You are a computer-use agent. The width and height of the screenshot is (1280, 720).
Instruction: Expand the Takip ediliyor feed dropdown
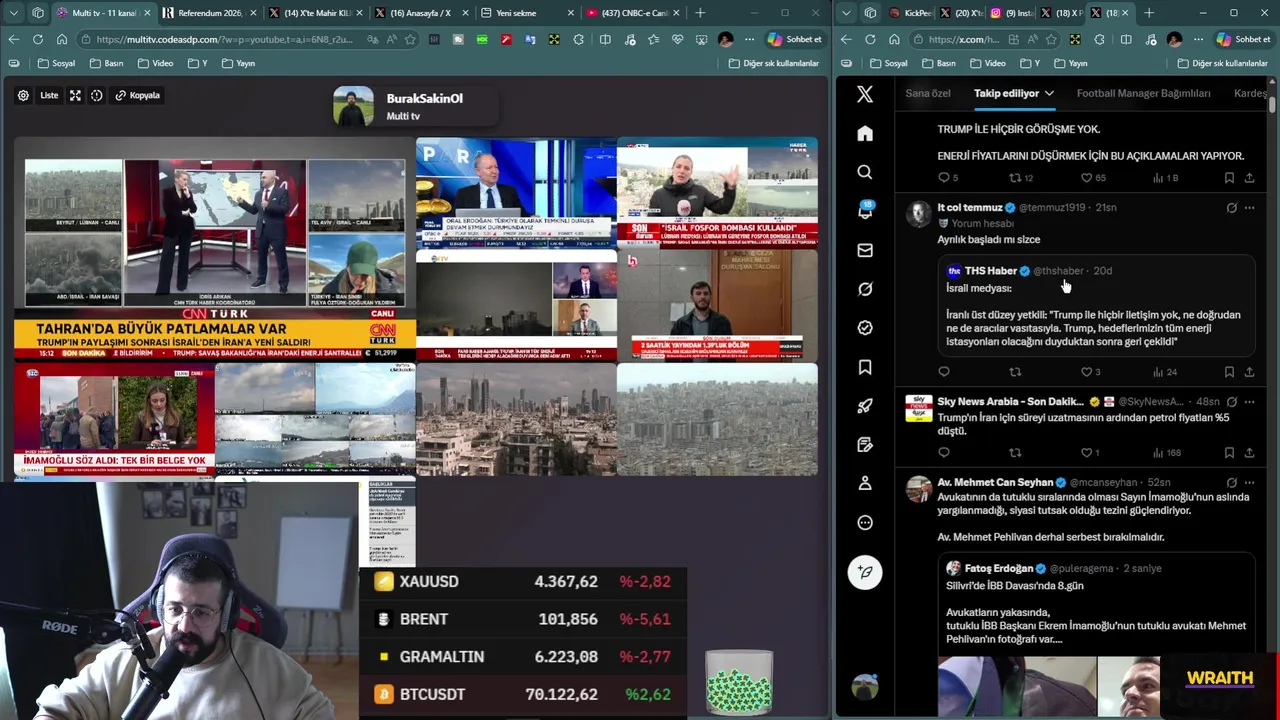click(1049, 93)
